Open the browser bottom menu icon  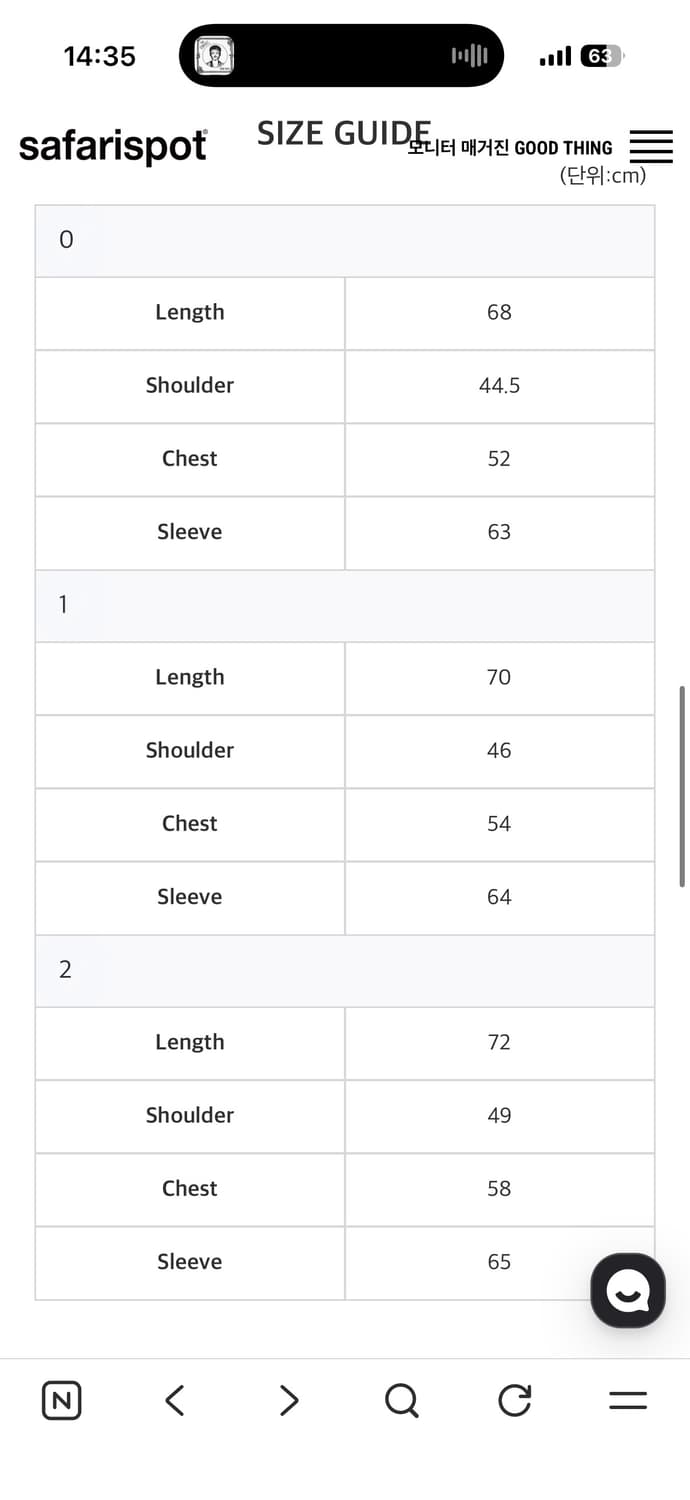(x=628, y=1400)
